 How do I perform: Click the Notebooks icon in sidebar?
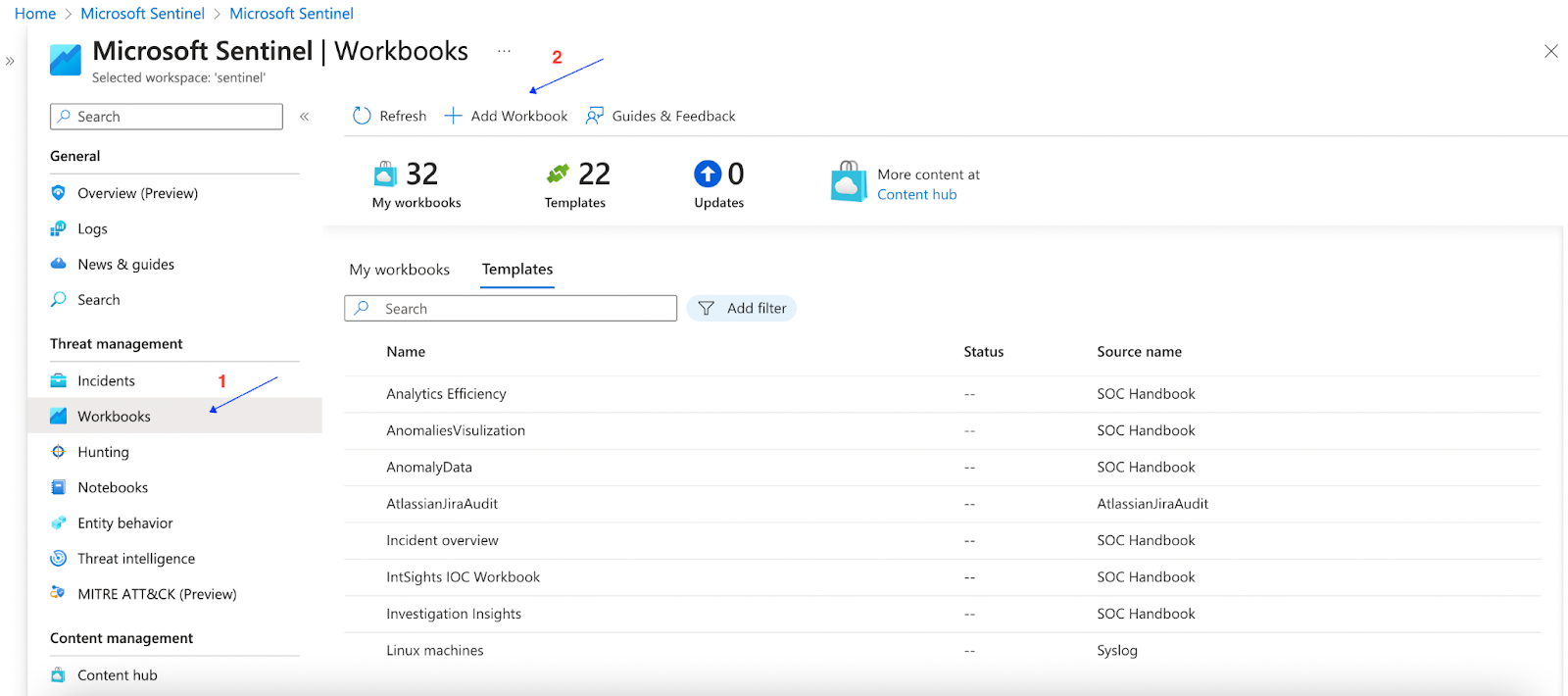click(x=58, y=487)
